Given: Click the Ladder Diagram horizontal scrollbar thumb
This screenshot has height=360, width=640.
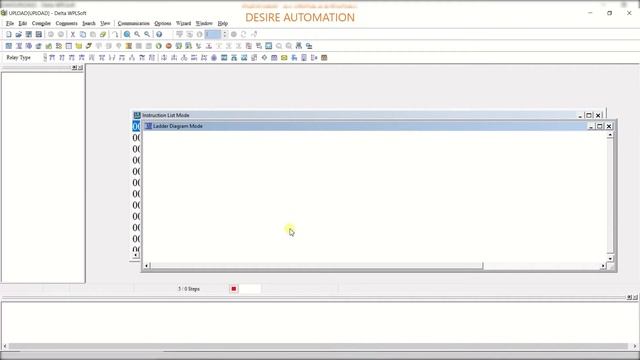Looking at the screenshot, I should [316, 266].
